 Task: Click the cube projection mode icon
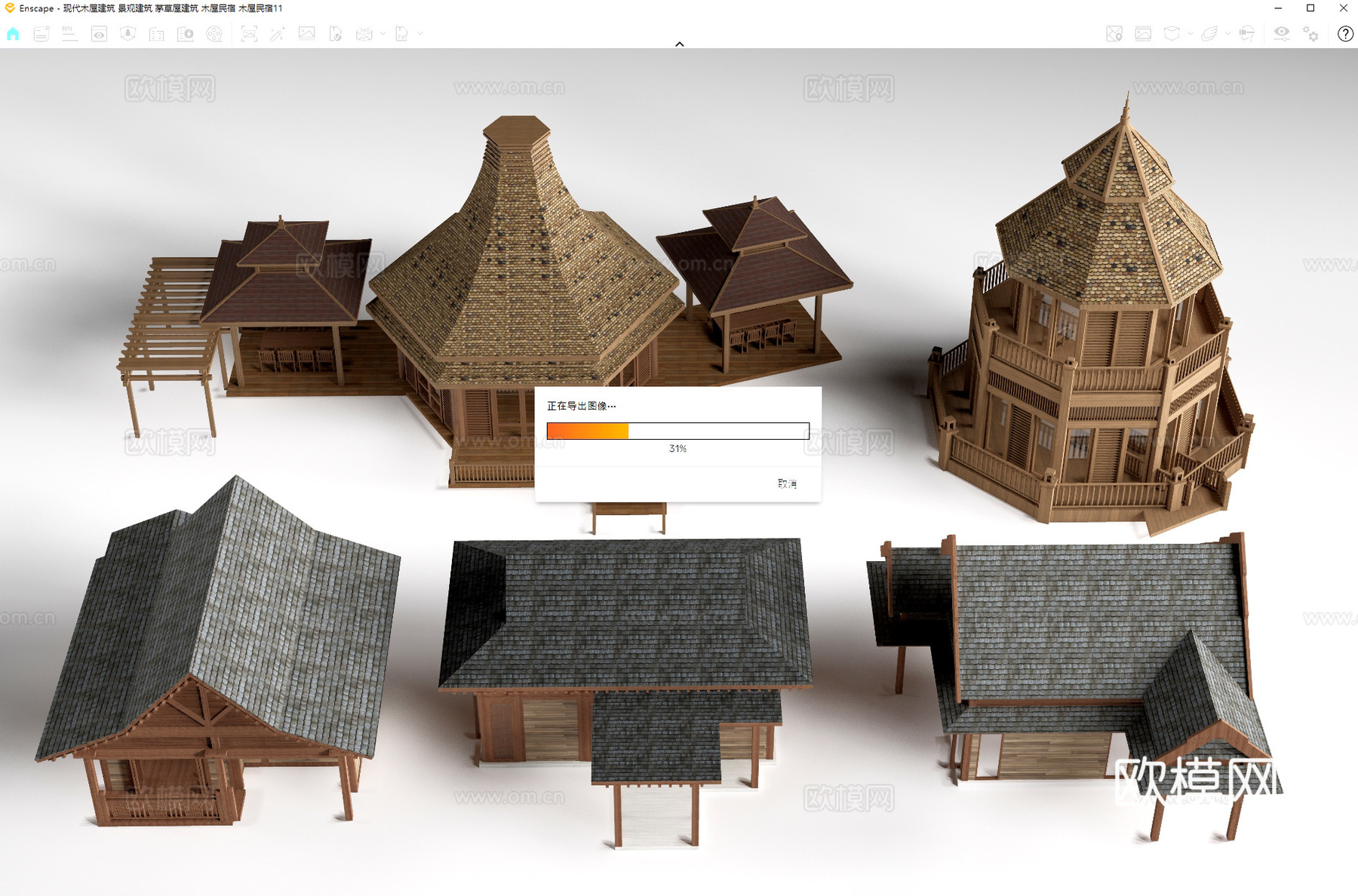pos(1172,34)
